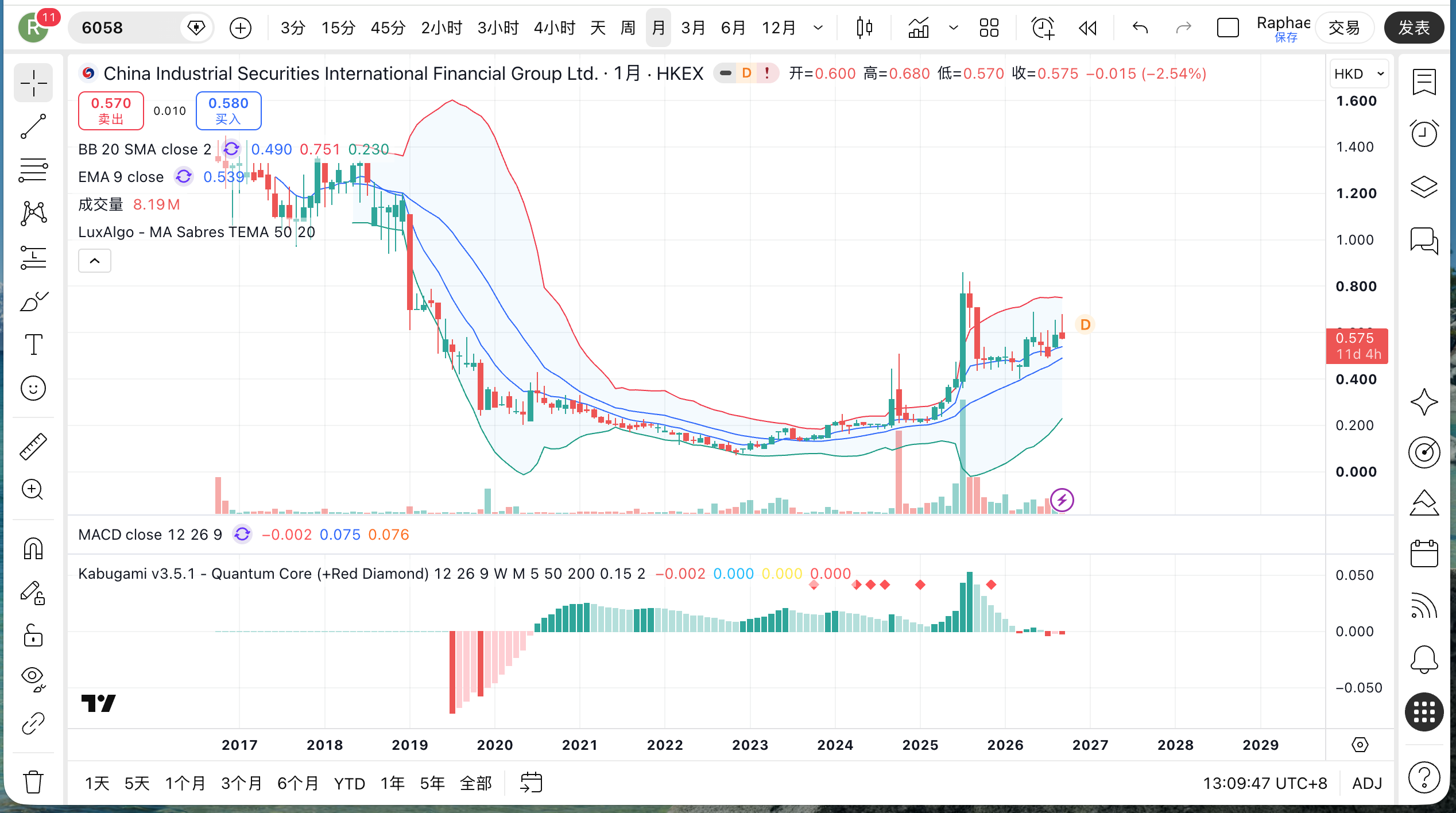Open the 交易 trade button
This screenshot has height=813, width=1456.
(1344, 28)
